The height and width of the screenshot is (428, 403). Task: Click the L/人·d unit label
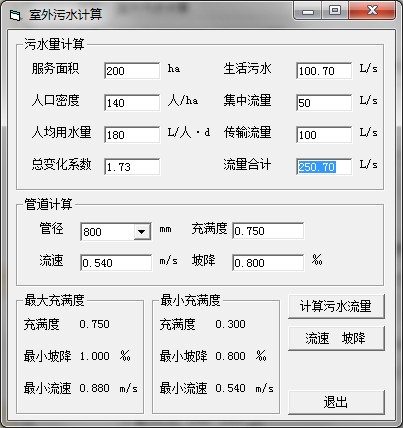(189, 133)
